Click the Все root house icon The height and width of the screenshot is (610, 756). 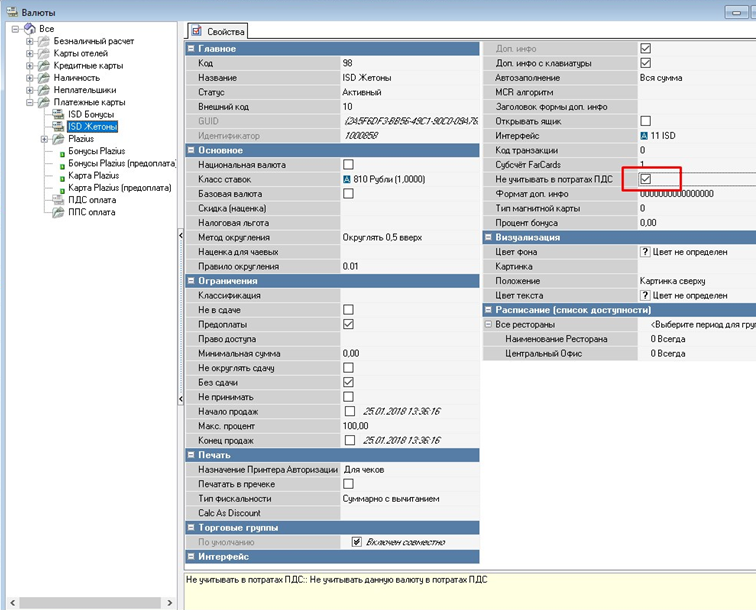pos(28,29)
